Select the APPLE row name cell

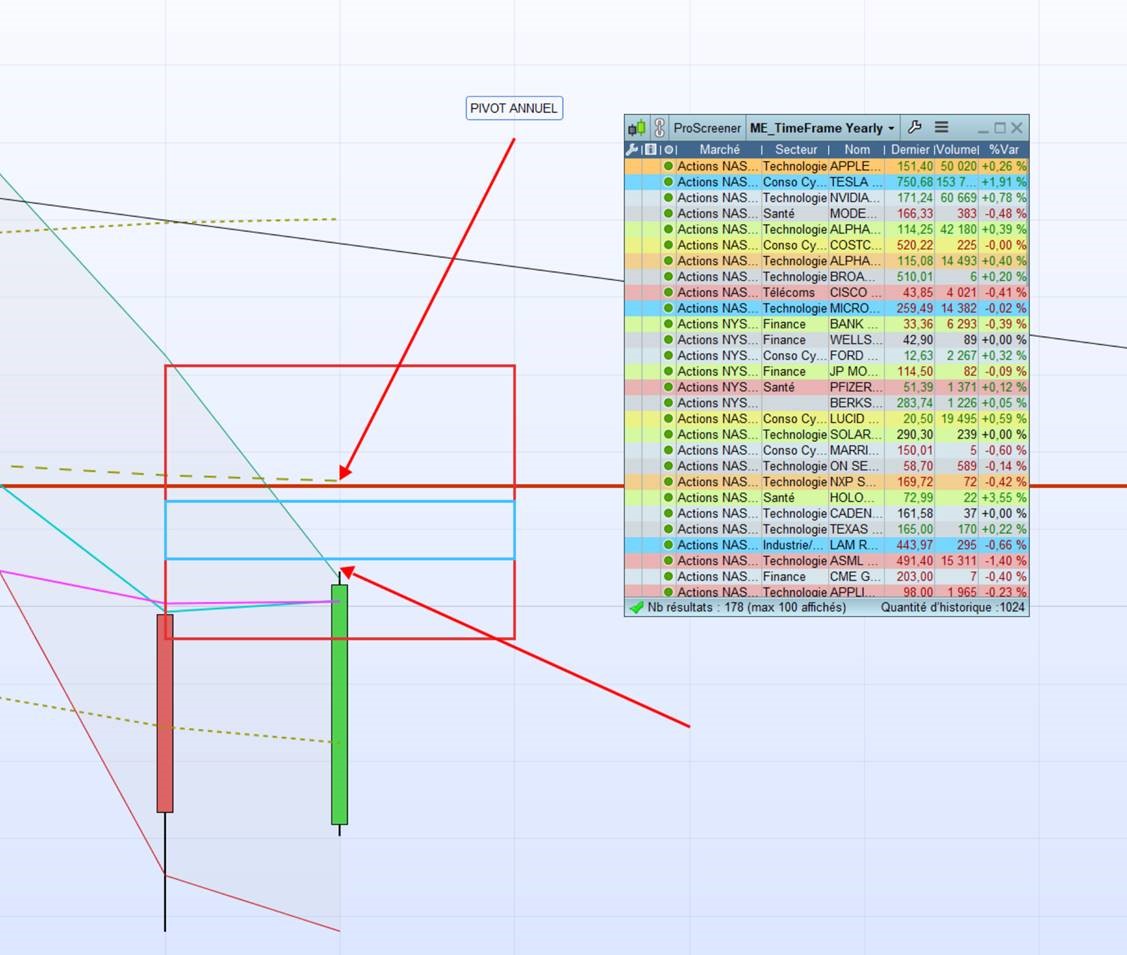855,166
